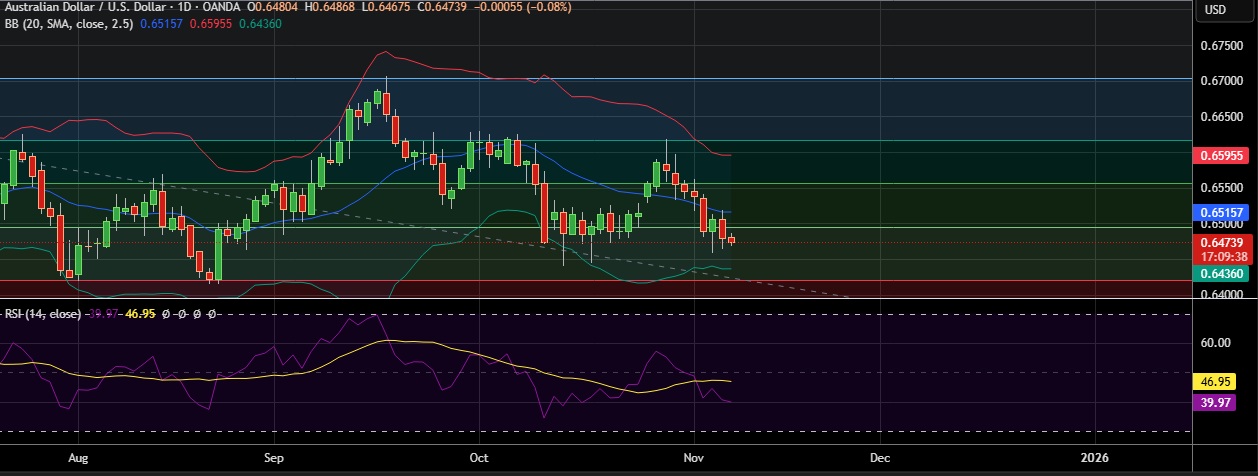Image resolution: width=1258 pixels, height=476 pixels.
Task: Click the red 0.65955 upper band price label
Action: (1219, 156)
